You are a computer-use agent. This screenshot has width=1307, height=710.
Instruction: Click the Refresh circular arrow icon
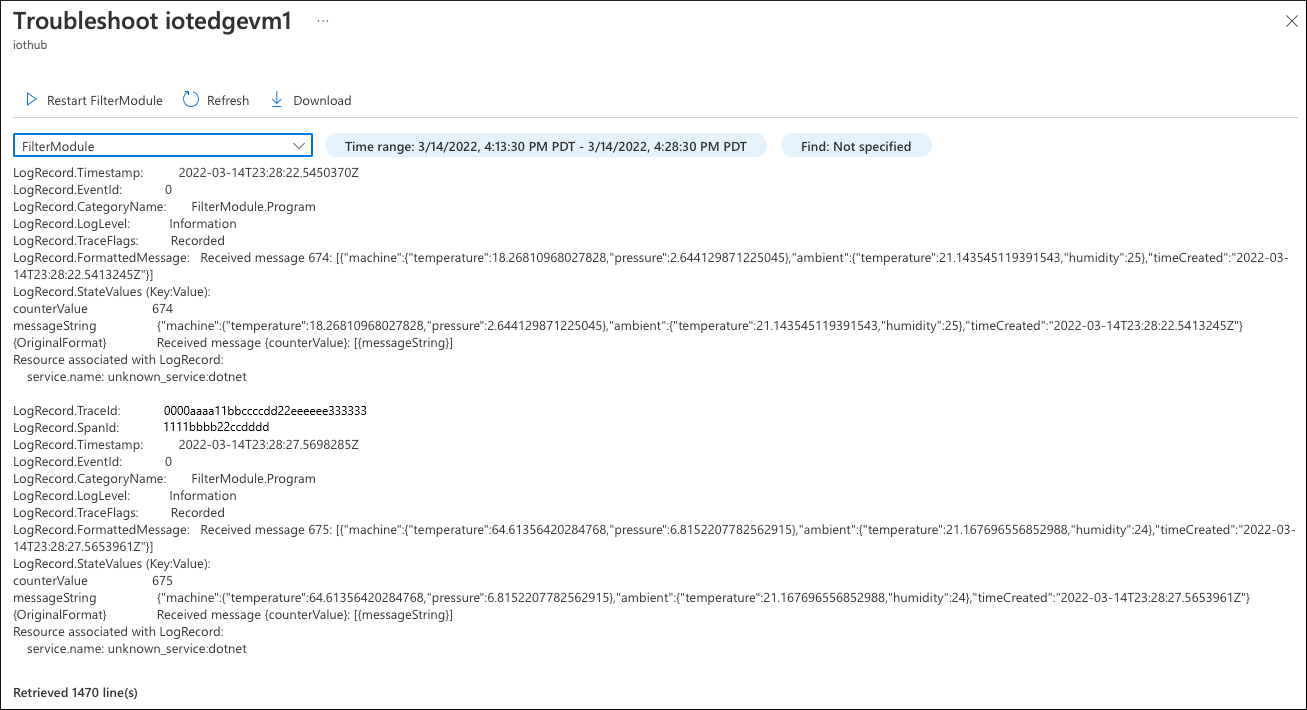tap(191, 99)
